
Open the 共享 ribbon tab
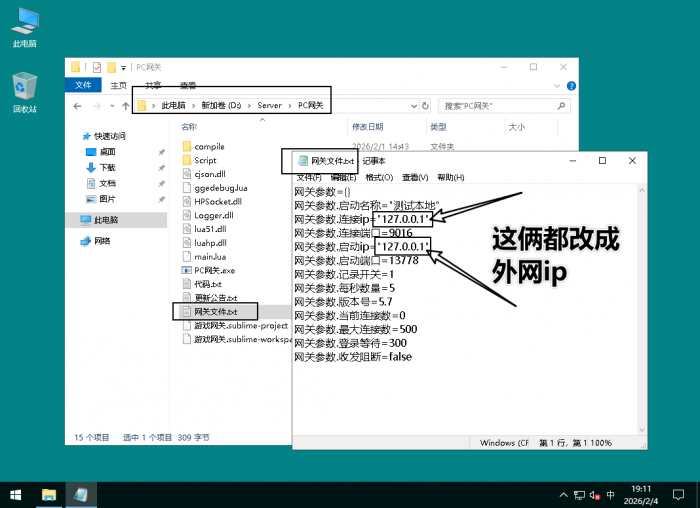[153, 85]
